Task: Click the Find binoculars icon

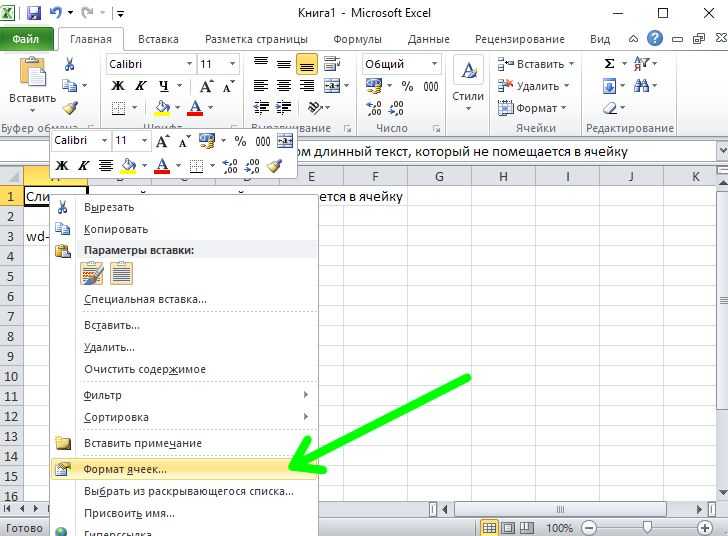Action: 642,85
